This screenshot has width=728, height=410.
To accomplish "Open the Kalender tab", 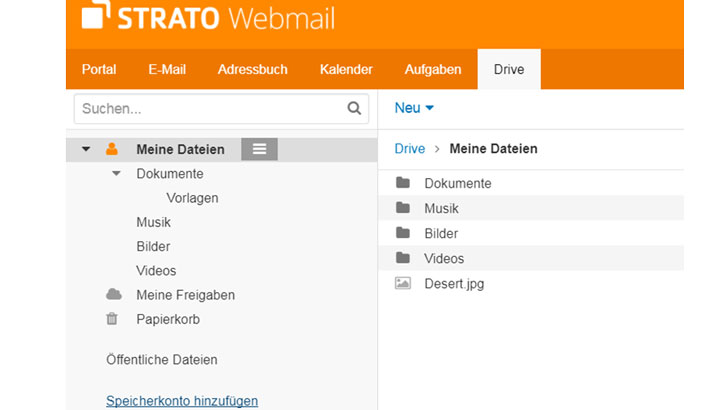I will click(346, 69).
